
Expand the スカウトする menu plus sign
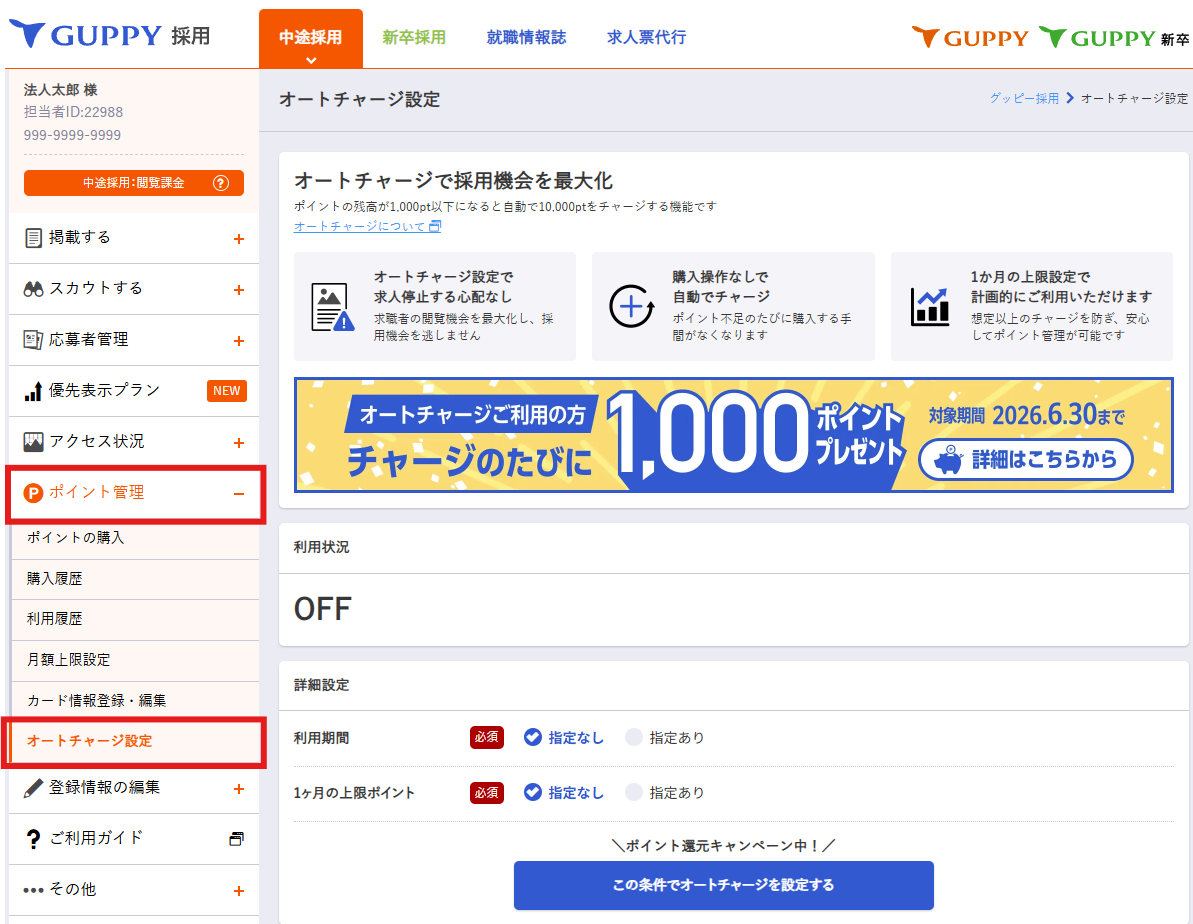(239, 290)
